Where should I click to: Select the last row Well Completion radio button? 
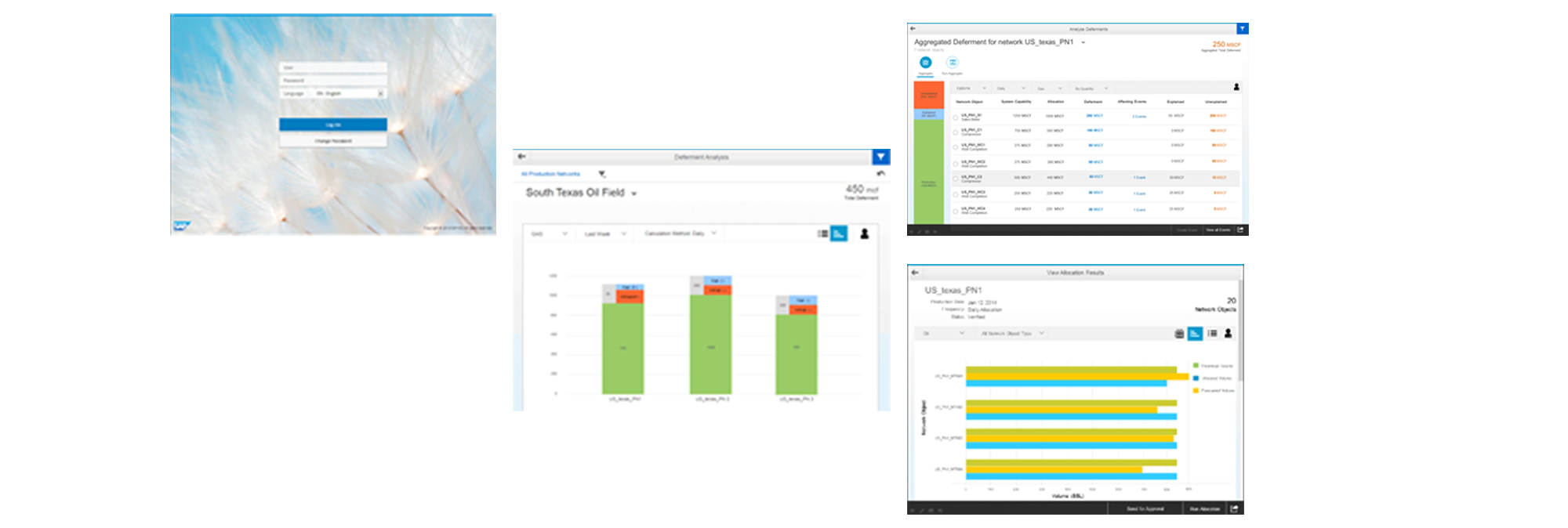pyautogui.click(x=955, y=210)
